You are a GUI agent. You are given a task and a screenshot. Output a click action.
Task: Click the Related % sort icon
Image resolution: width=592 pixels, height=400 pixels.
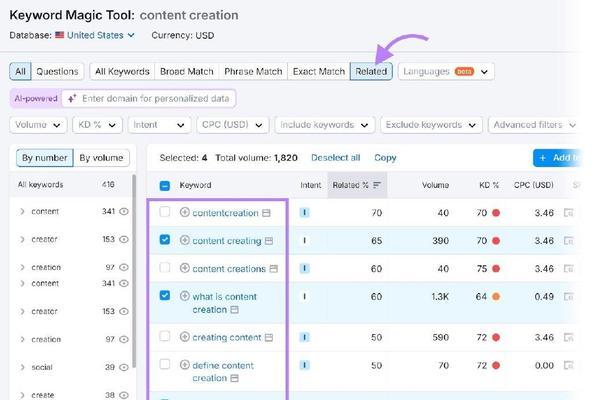(x=377, y=185)
